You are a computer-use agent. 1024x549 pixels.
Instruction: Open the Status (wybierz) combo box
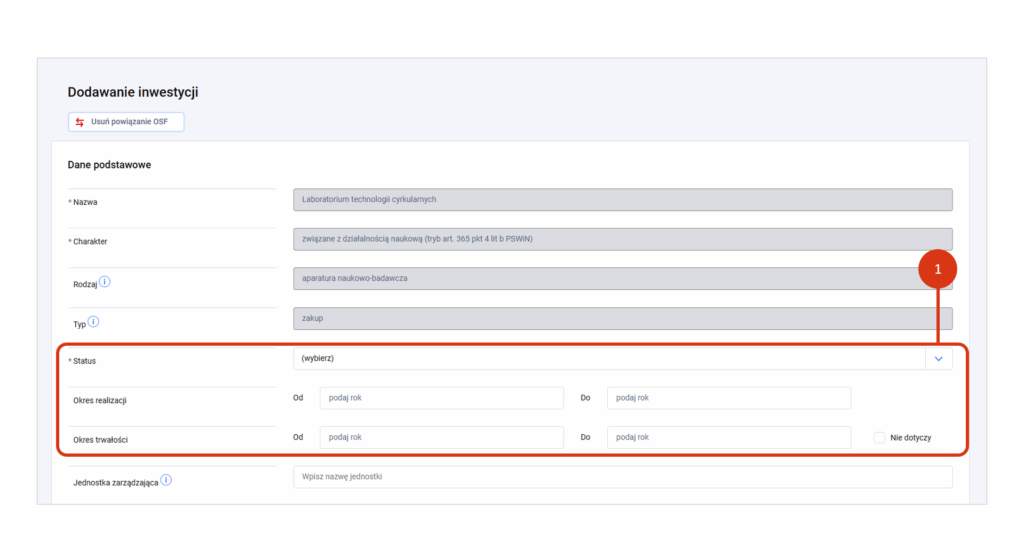(x=622, y=358)
